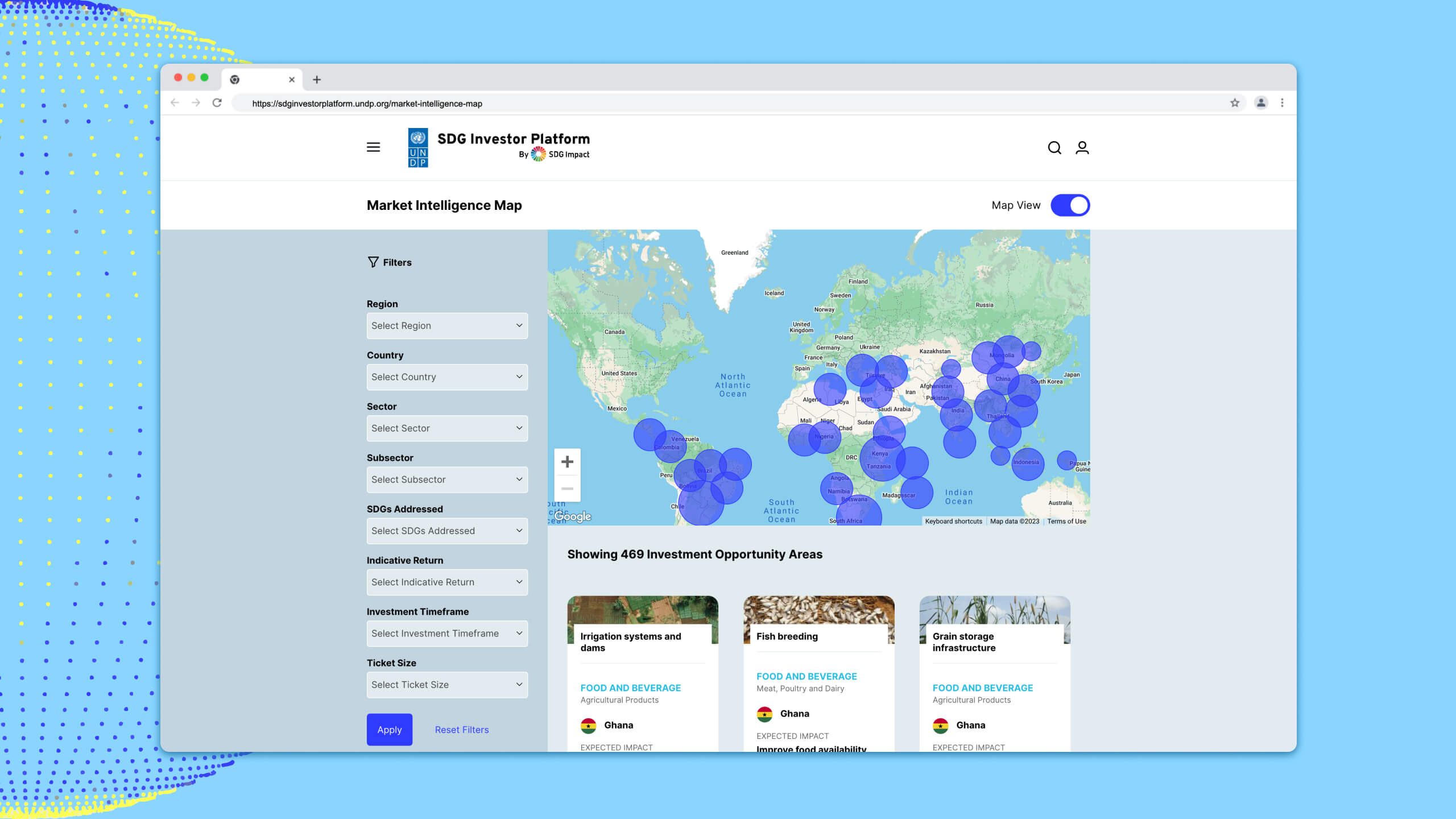Expand the Select Country dropdown
The image size is (1456, 819).
click(x=447, y=377)
